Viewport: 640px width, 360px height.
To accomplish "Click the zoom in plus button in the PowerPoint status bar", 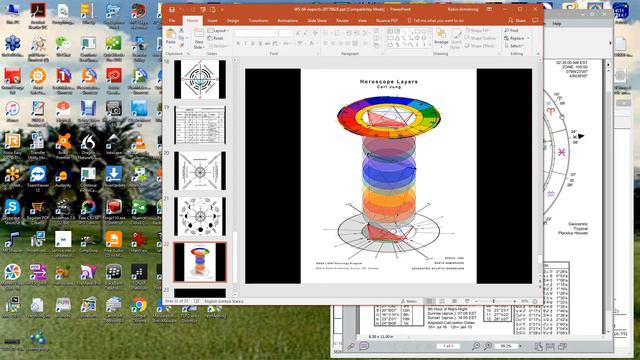I will [x=514, y=301].
